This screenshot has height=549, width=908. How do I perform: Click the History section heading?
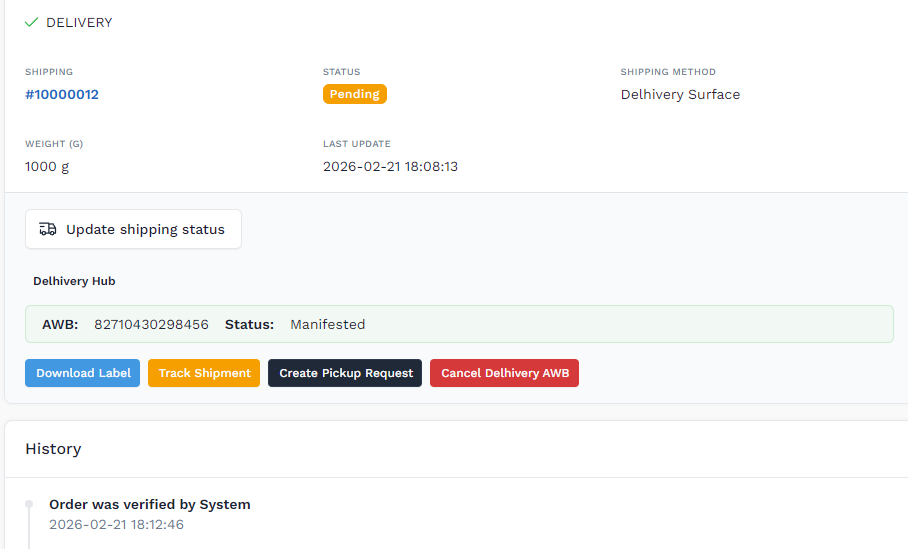(x=53, y=449)
